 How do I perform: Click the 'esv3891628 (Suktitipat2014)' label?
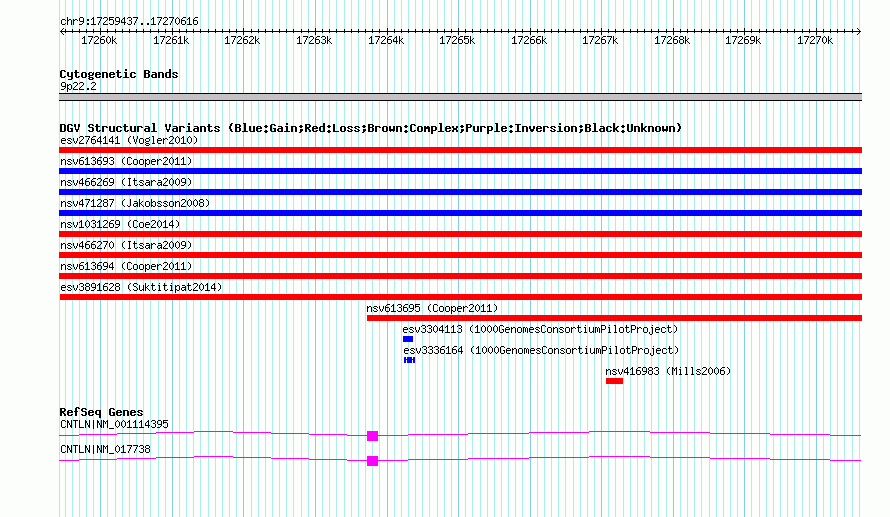tap(141, 287)
